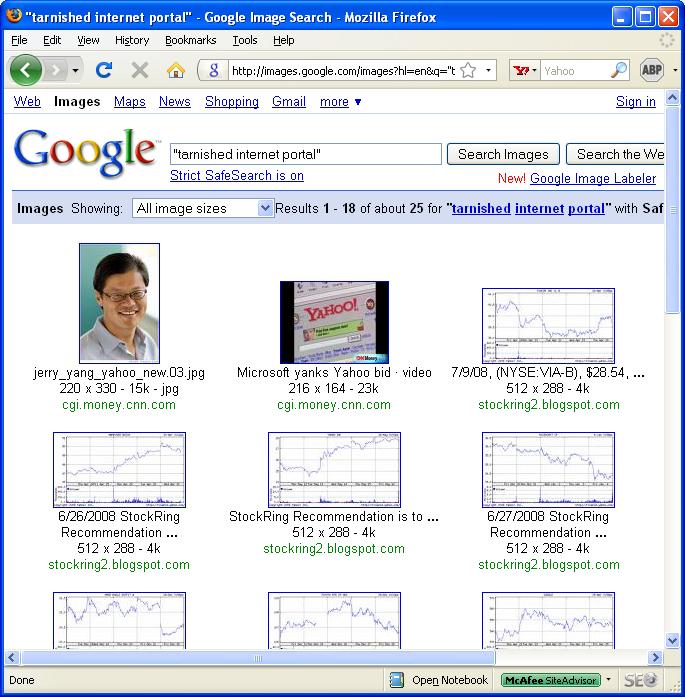Viewport: 685px width, 697px height.
Task: Open the toolbar overflow arrow beside ABP
Action: point(675,70)
